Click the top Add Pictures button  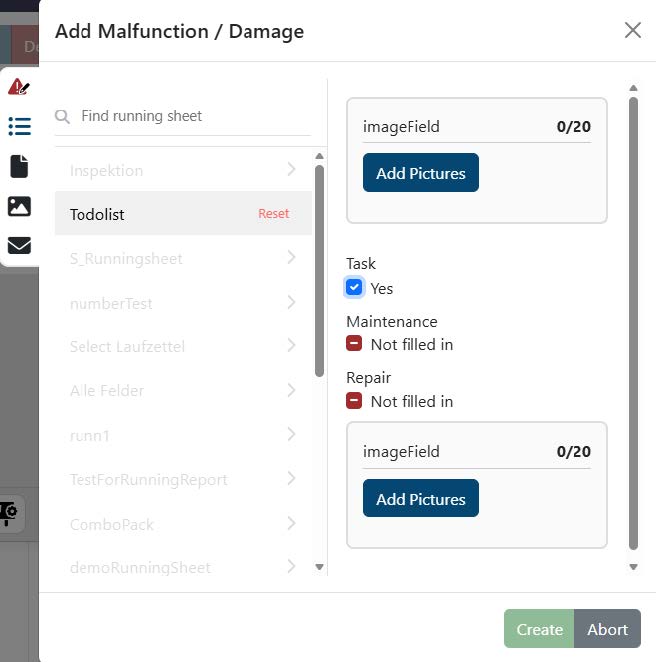(x=420, y=173)
